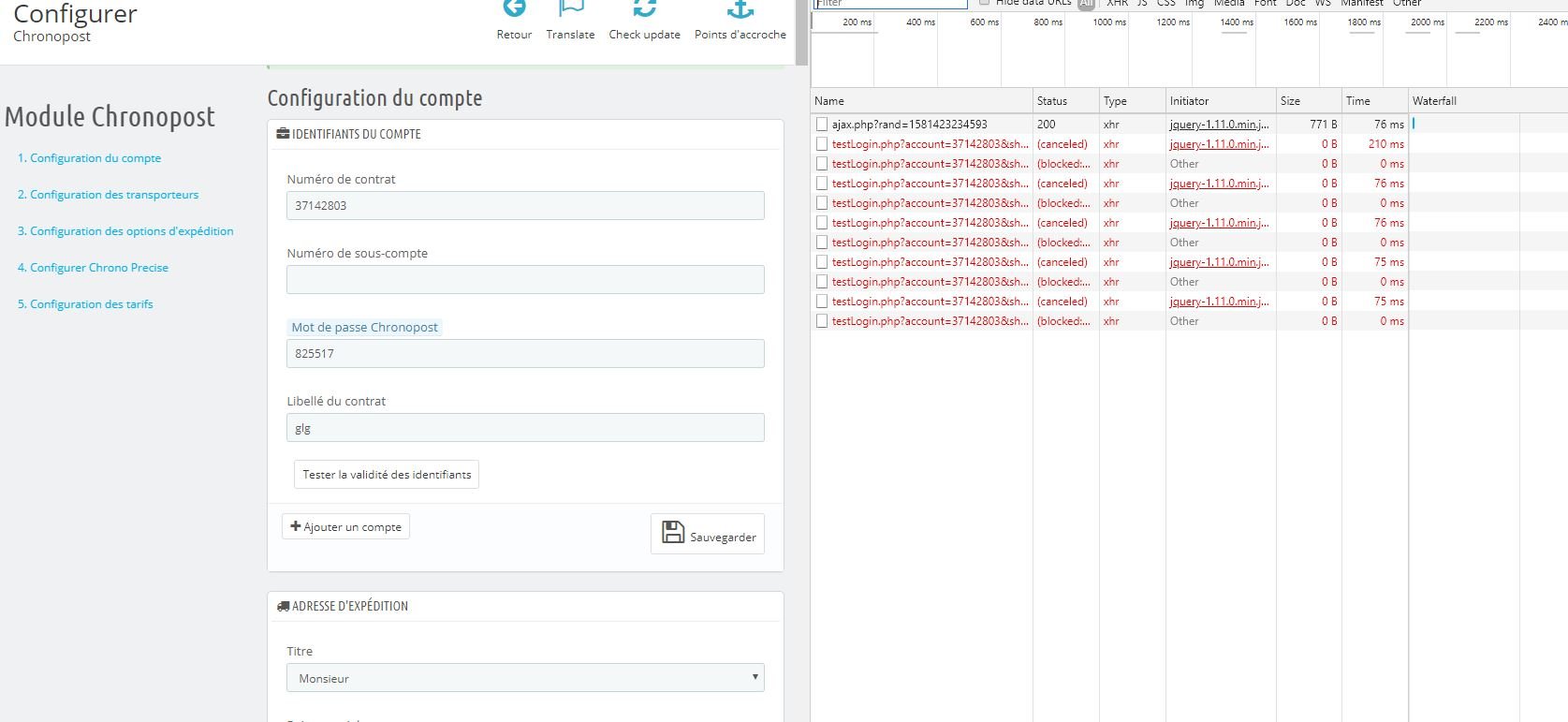Image resolution: width=1568 pixels, height=722 pixels.
Task: Click the Waterfall column header
Action: click(x=1487, y=100)
